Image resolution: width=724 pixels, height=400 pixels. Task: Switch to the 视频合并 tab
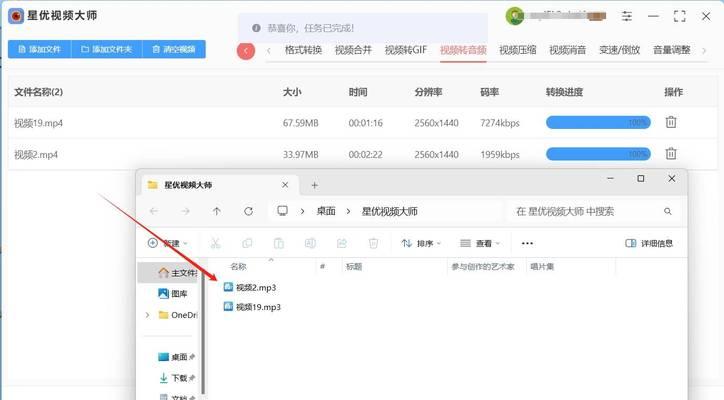(x=353, y=50)
